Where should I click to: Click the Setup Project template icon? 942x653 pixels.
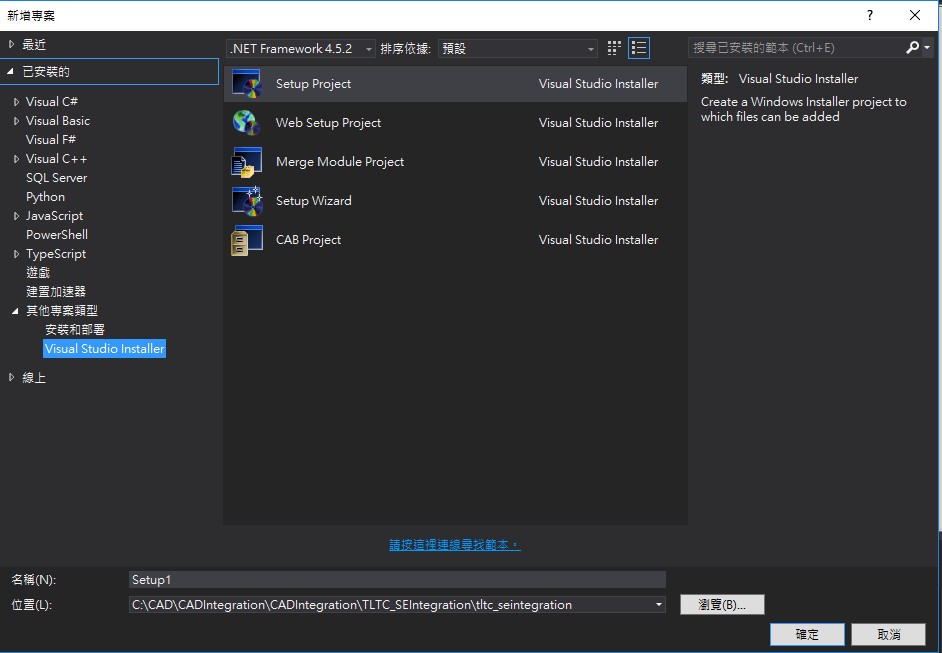tap(247, 84)
